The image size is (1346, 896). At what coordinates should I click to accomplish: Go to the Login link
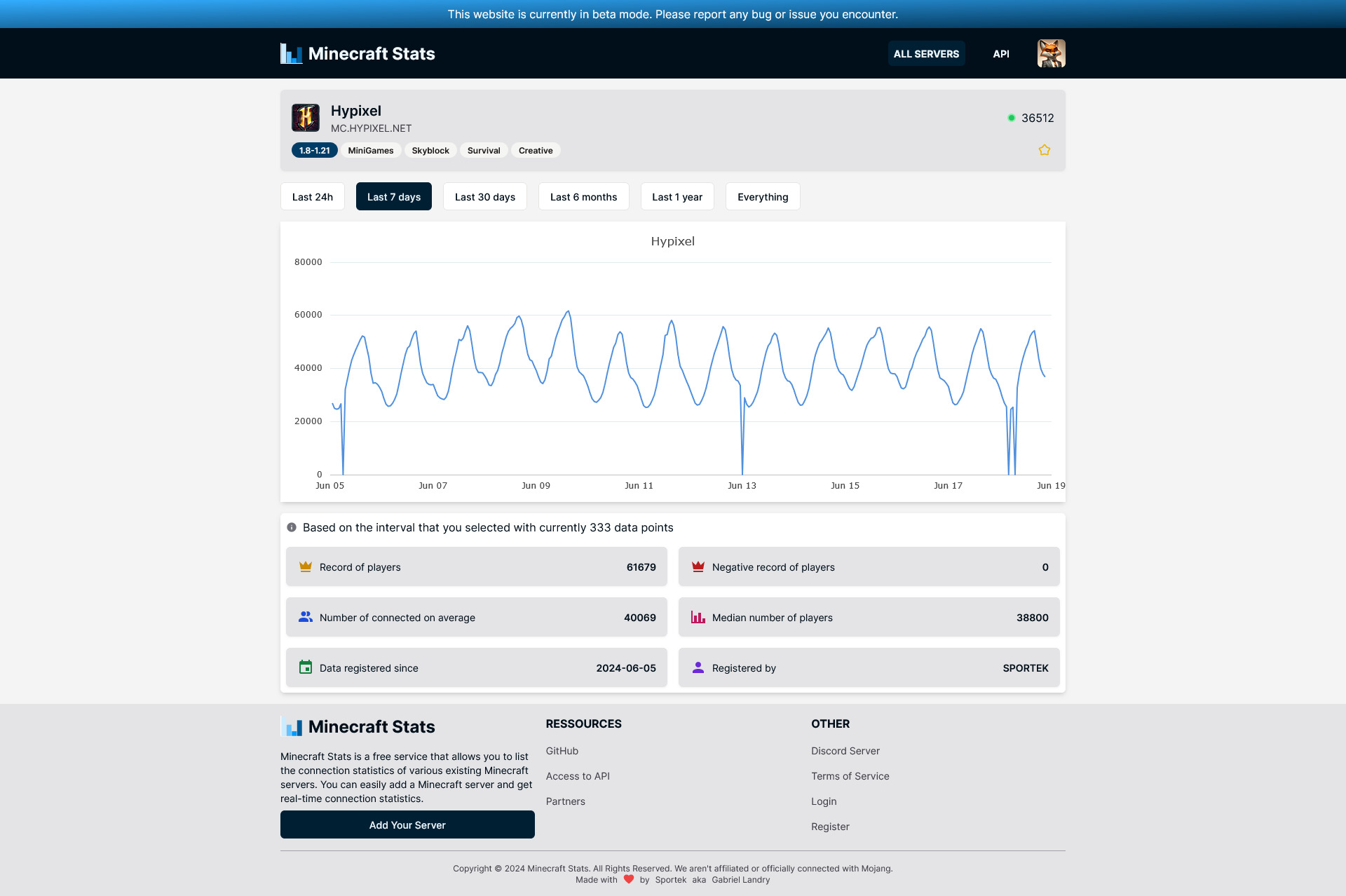click(x=824, y=801)
